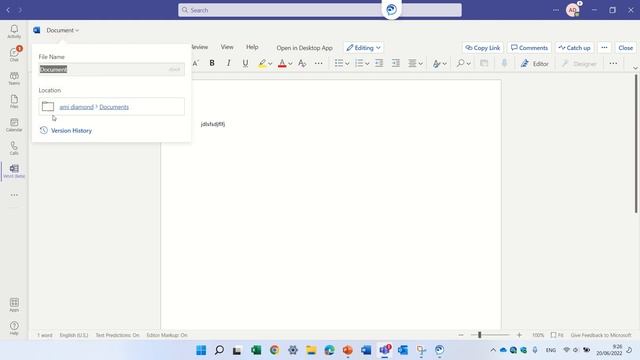640x360 pixels.
Task: Open paragraph alignment dropdown
Action: coord(416,63)
